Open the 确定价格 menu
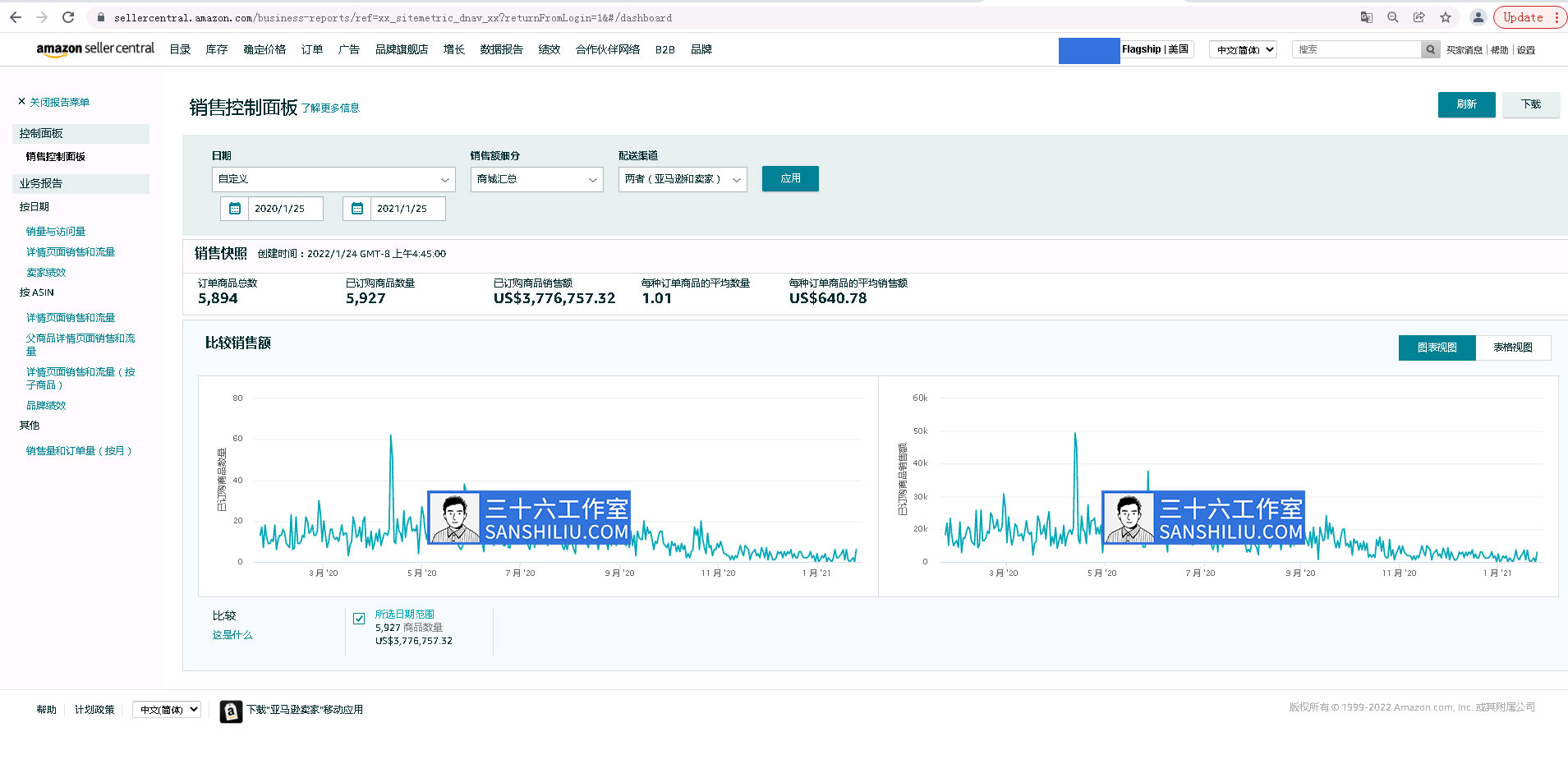The image size is (1568, 778). [x=264, y=50]
